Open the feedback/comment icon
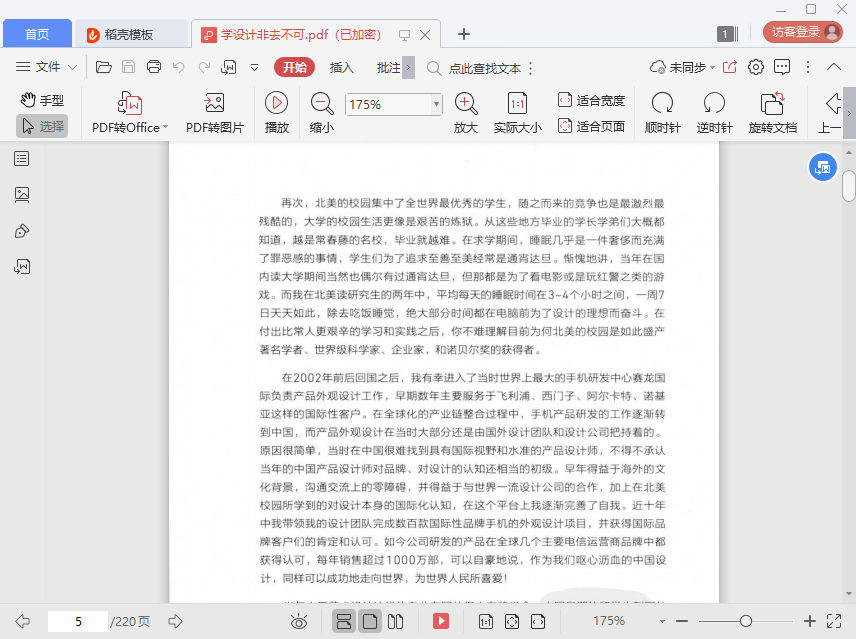The height and width of the screenshot is (639, 856). pos(782,67)
